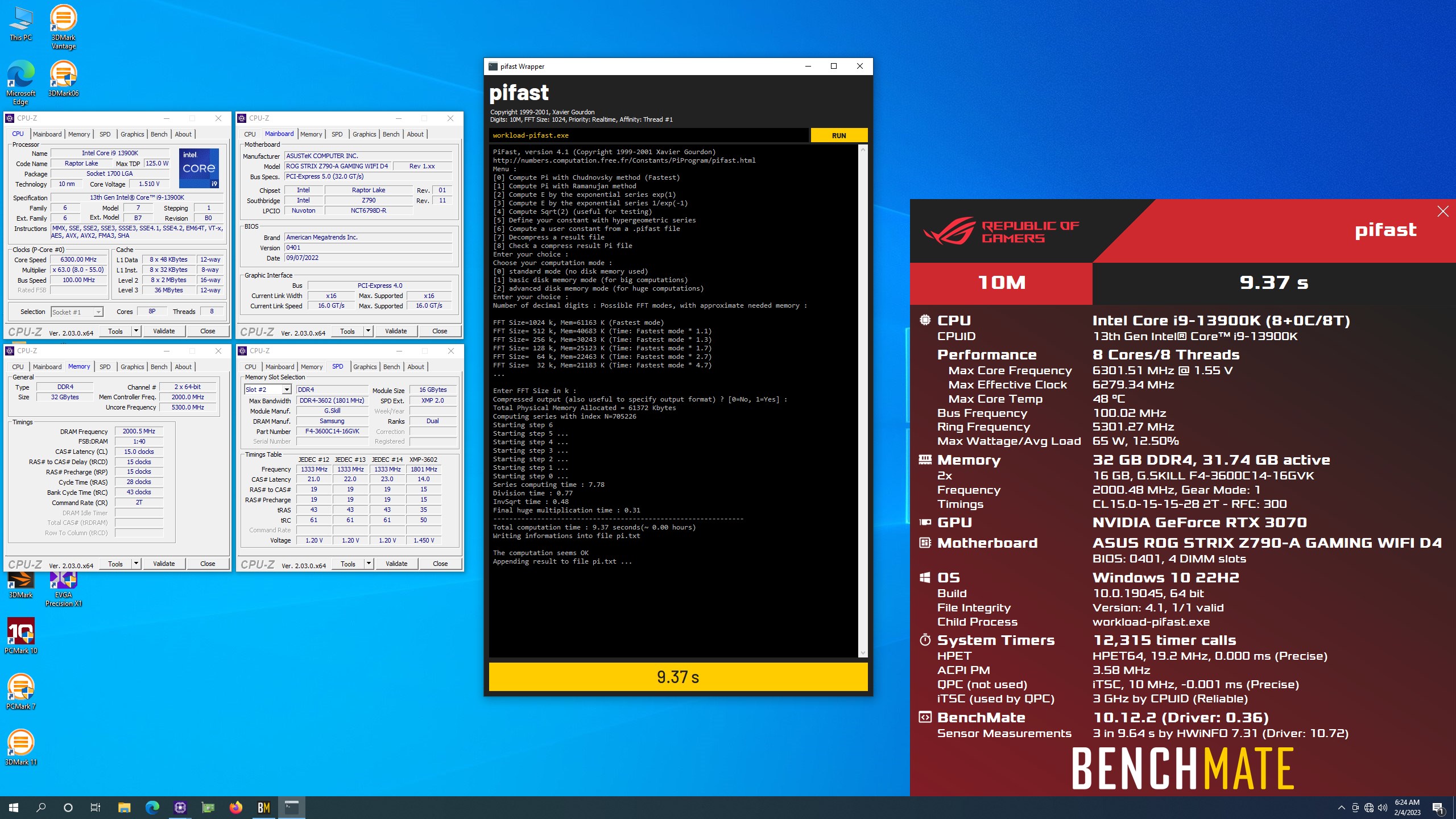
Task: Open Microsoft Edge desktop shortcut
Action: (20, 82)
